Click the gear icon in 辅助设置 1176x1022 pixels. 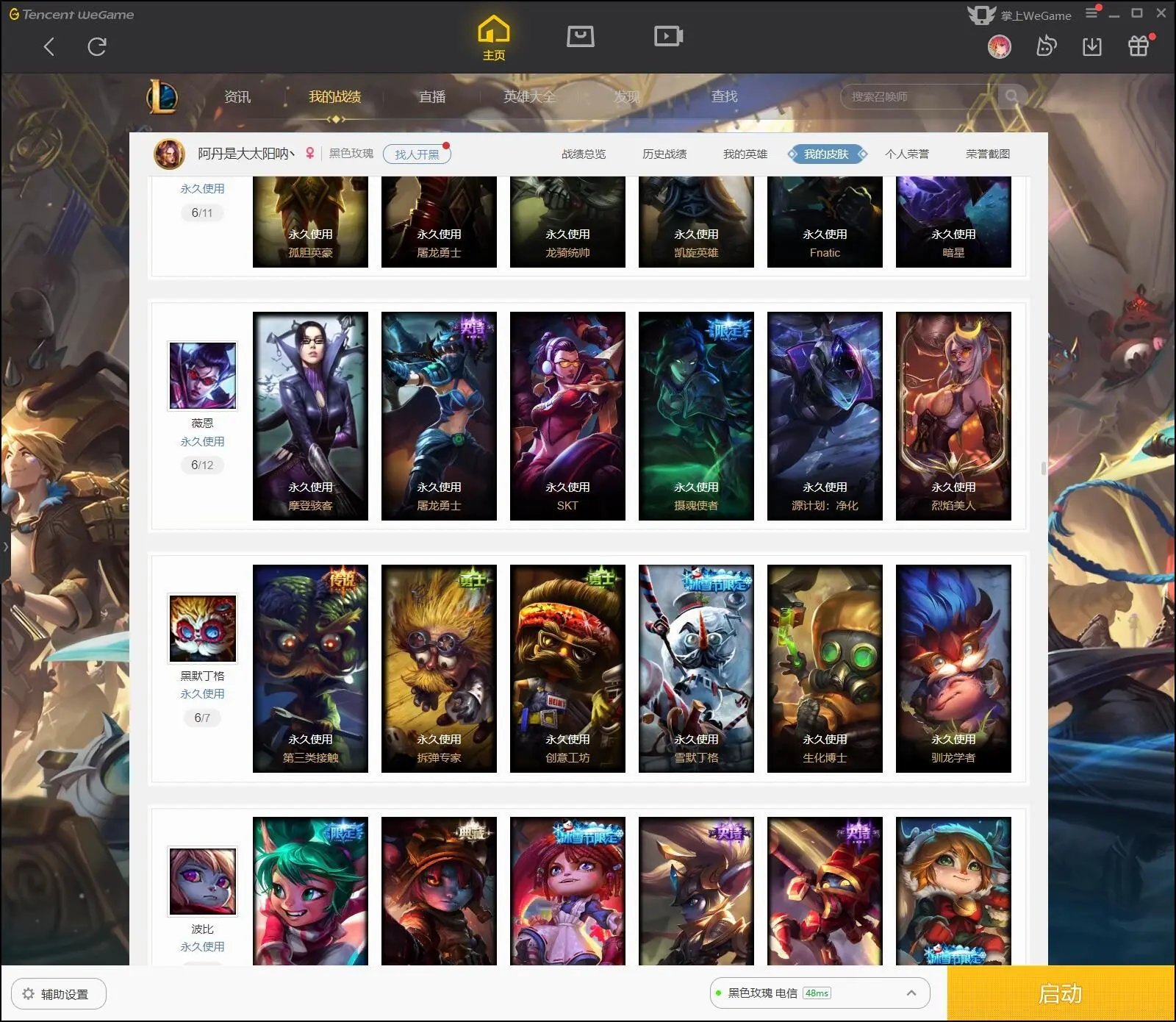pos(28,994)
